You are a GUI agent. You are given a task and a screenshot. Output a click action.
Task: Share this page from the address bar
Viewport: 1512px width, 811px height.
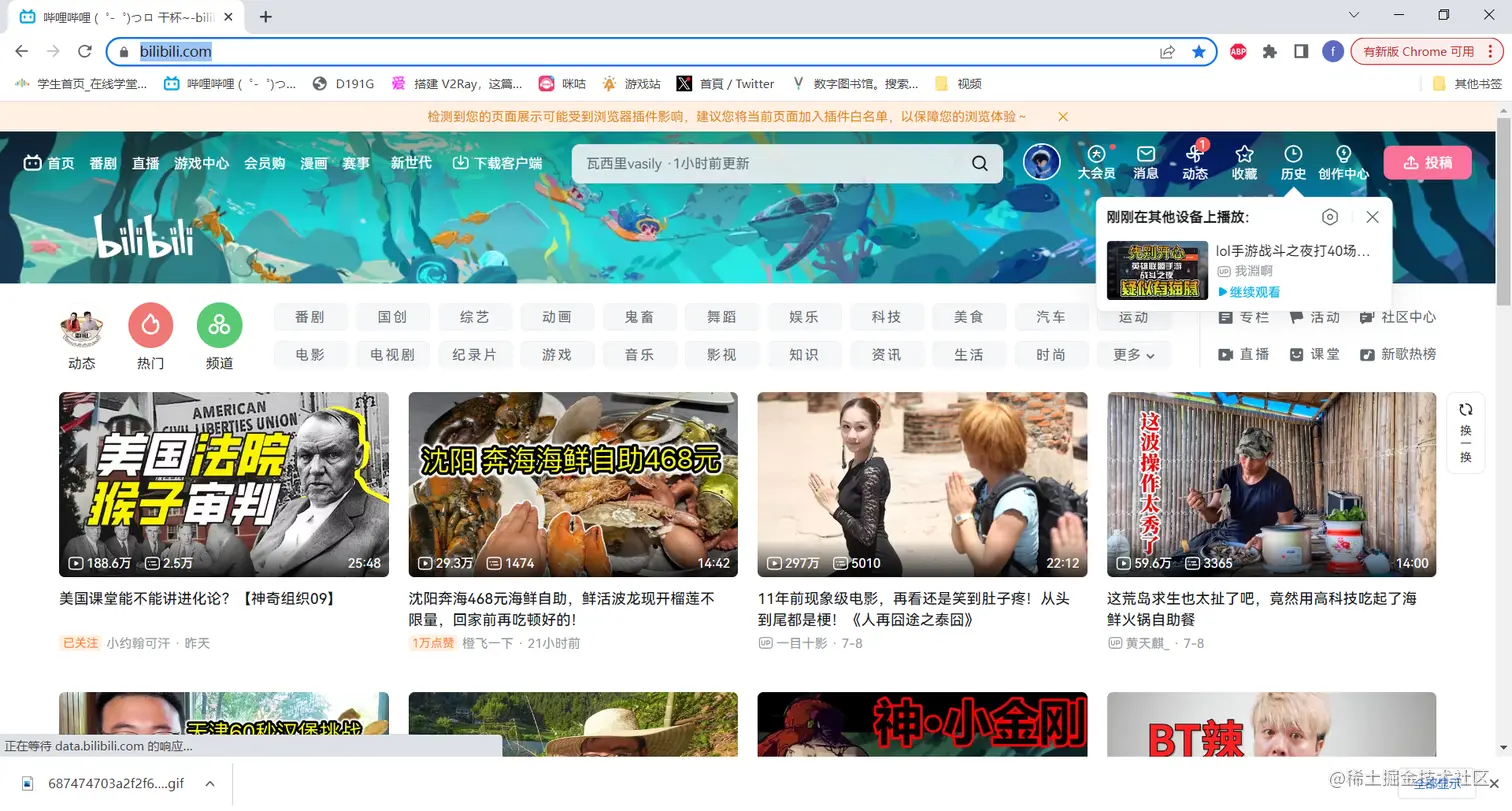pyautogui.click(x=1167, y=52)
